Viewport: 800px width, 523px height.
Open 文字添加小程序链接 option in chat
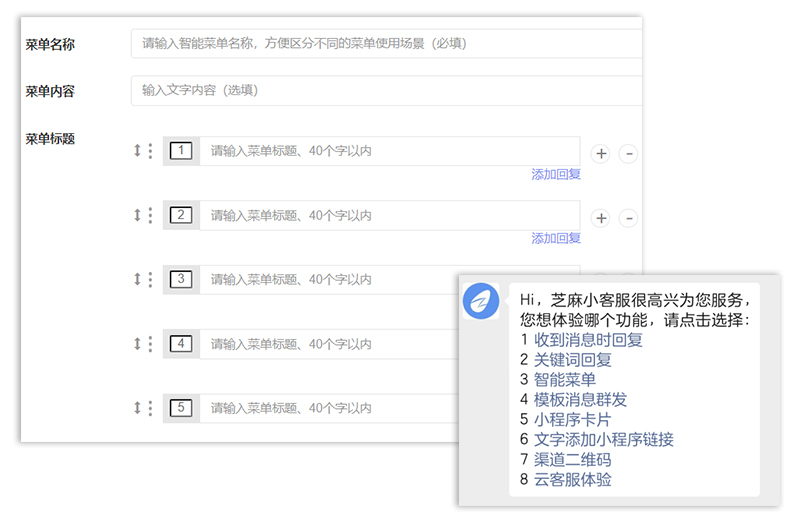point(604,439)
